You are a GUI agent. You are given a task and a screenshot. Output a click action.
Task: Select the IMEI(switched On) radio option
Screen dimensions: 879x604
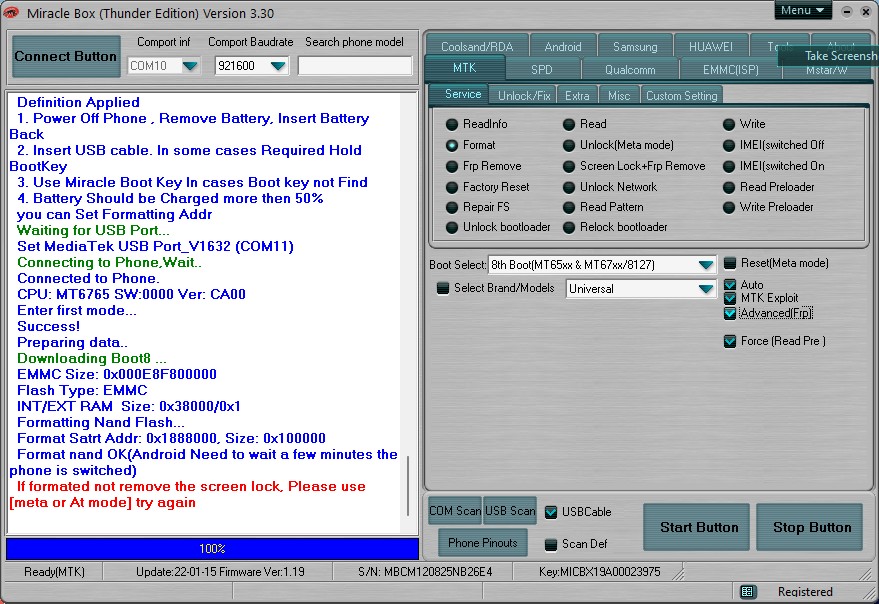coord(729,167)
